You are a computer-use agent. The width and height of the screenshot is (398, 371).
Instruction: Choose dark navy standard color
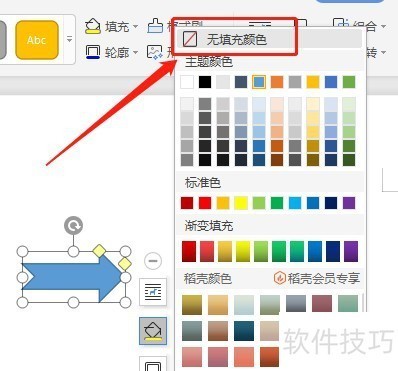(x=331, y=203)
